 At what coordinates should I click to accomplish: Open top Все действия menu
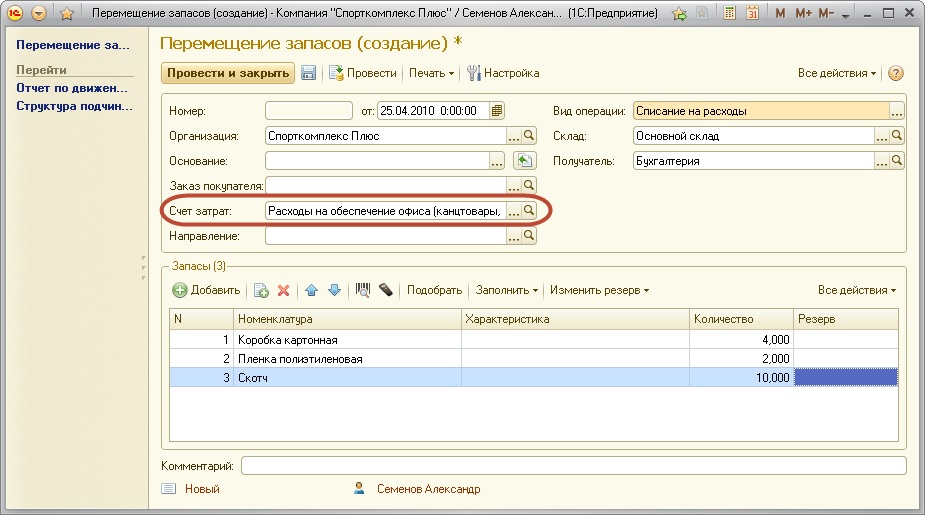pyautogui.click(x=837, y=73)
